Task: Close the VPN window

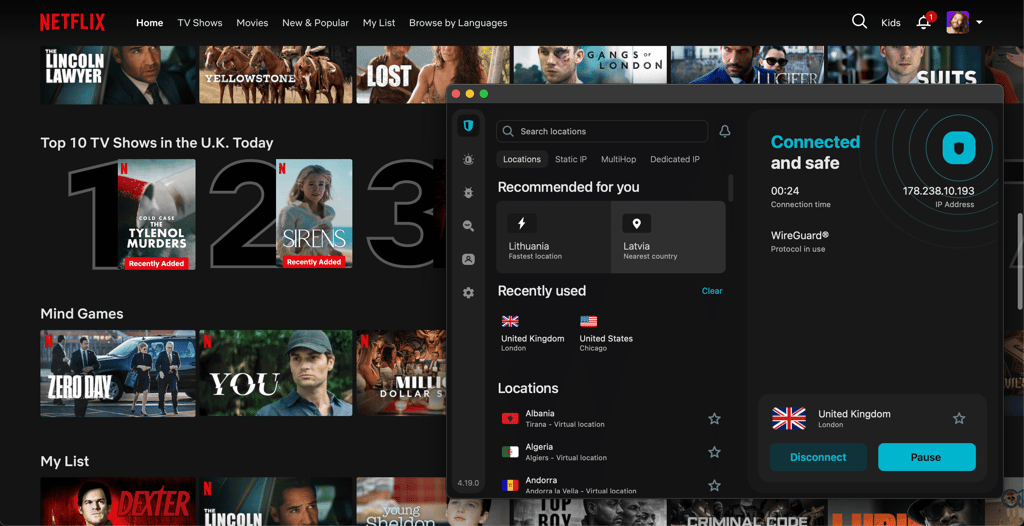Action: pyautogui.click(x=456, y=94)
